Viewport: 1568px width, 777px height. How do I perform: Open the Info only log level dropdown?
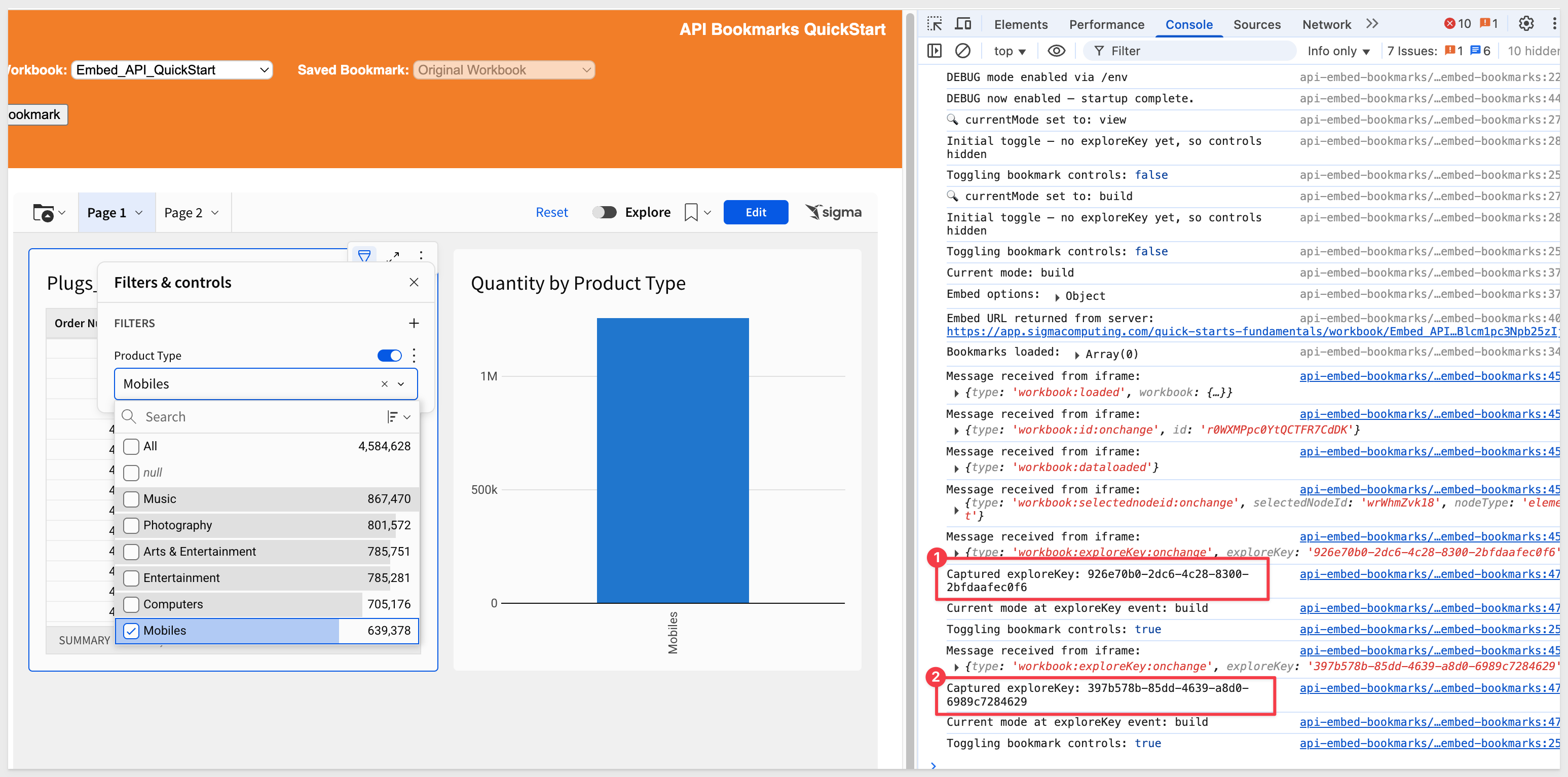coord(1338,51)
